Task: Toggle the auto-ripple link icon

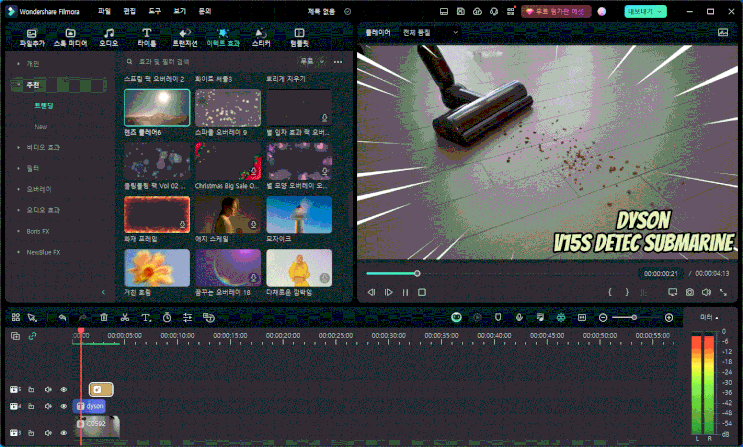Action: [x=32, y=336]
